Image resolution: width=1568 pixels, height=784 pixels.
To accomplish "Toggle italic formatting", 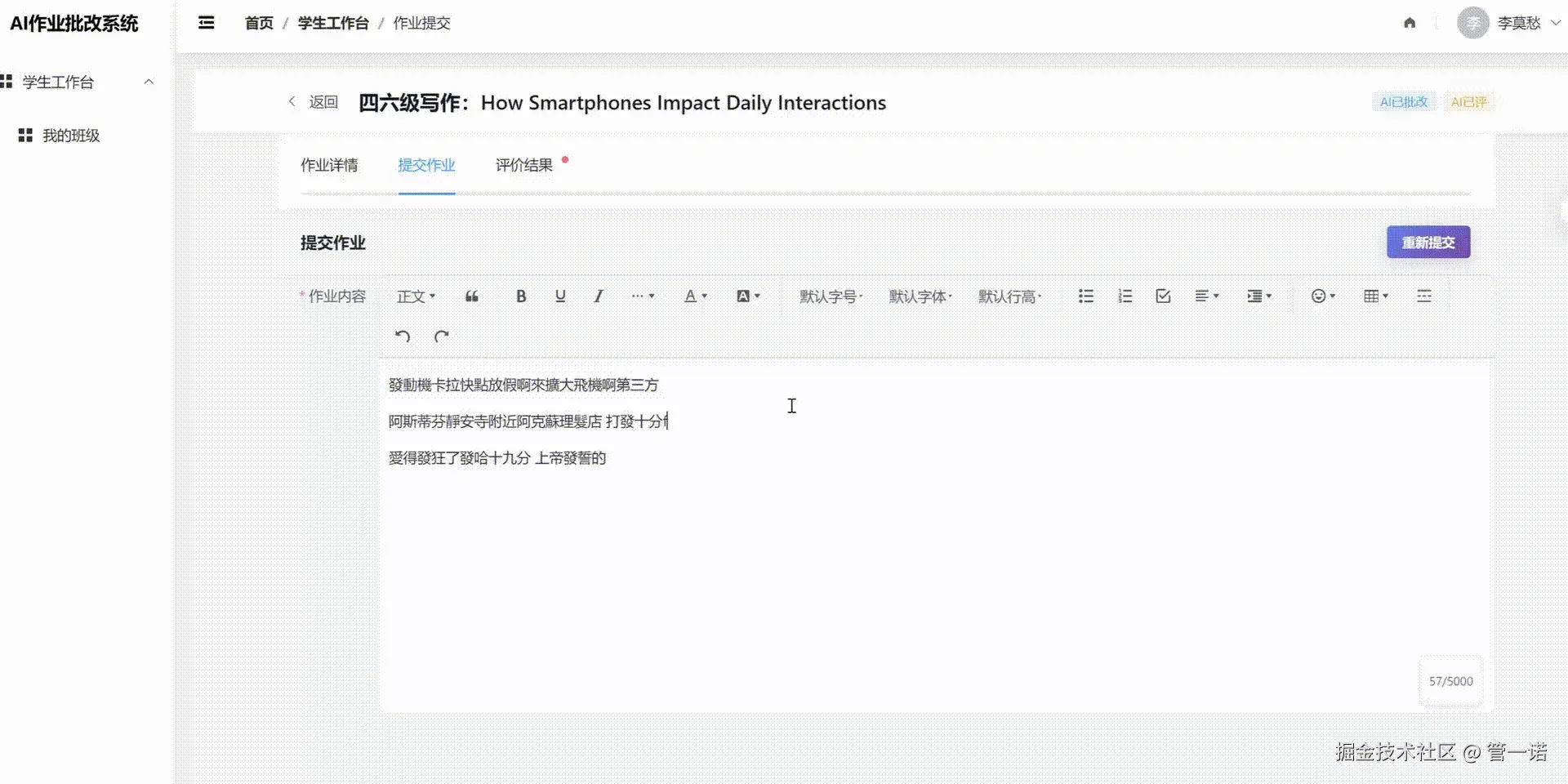I will click(598, 296).
